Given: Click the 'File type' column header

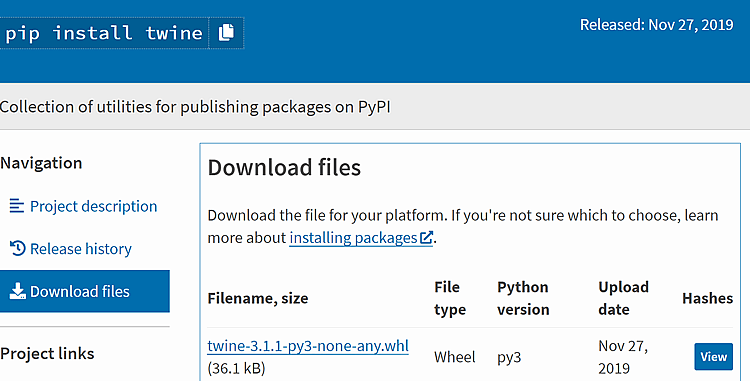Looking at the screenshot, I should [450, 298].
